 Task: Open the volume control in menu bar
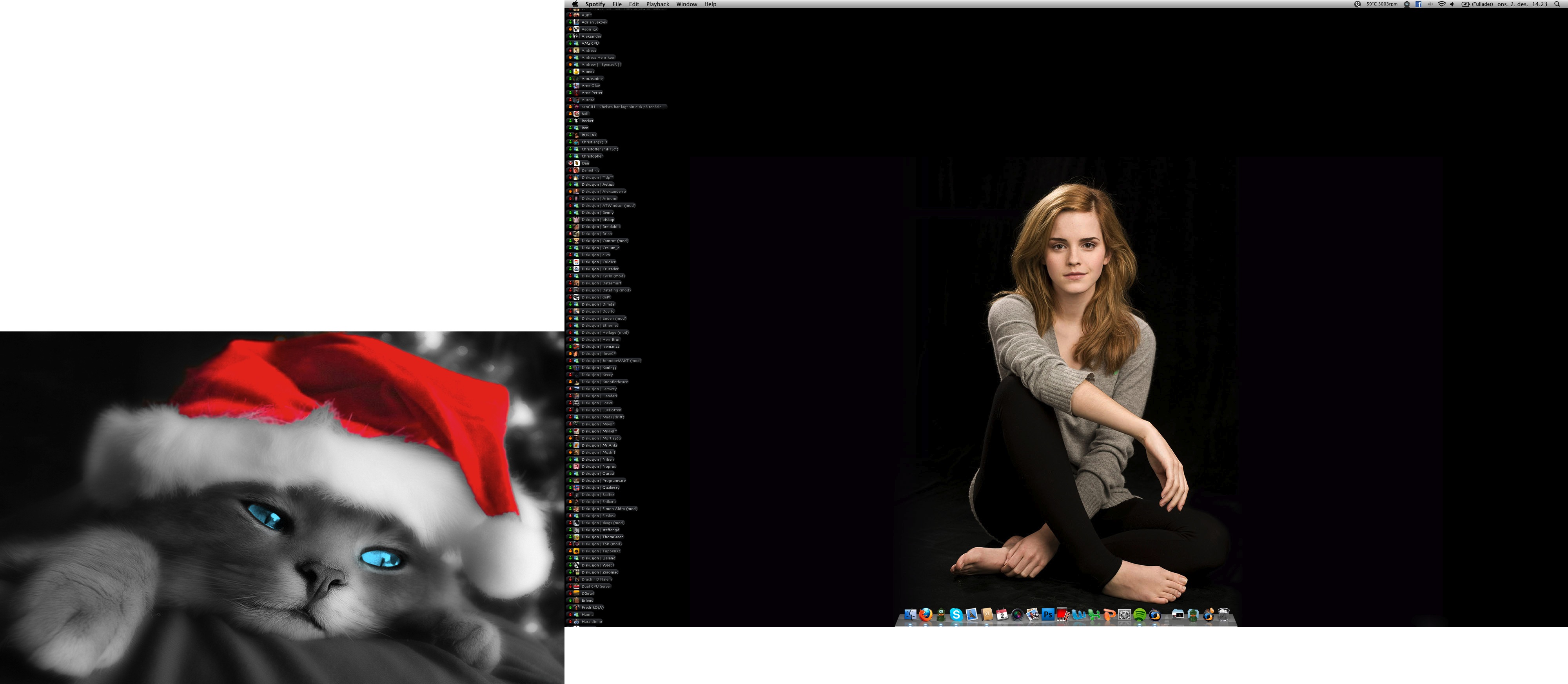pos(1452,4)
